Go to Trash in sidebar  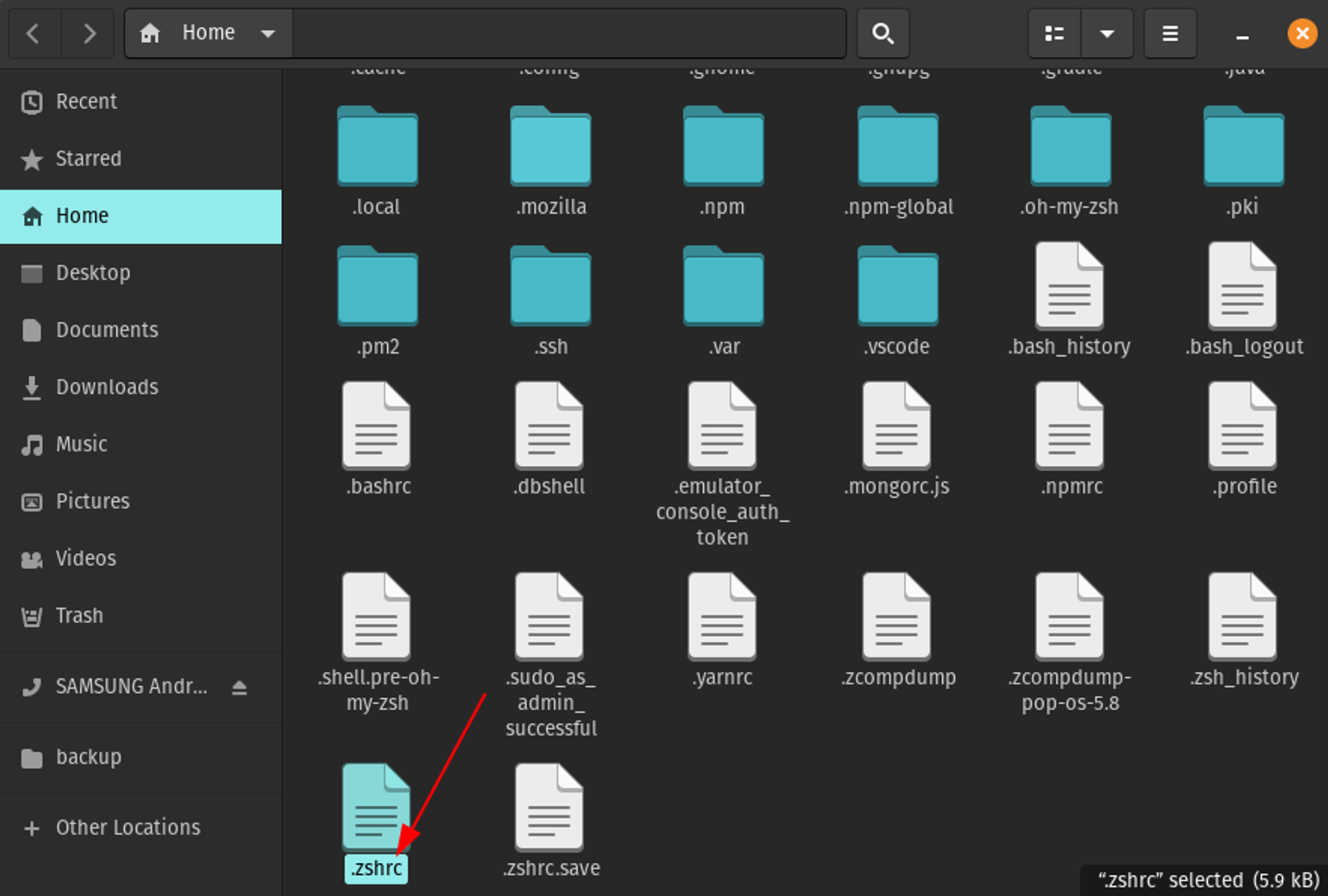pos(79,616)
